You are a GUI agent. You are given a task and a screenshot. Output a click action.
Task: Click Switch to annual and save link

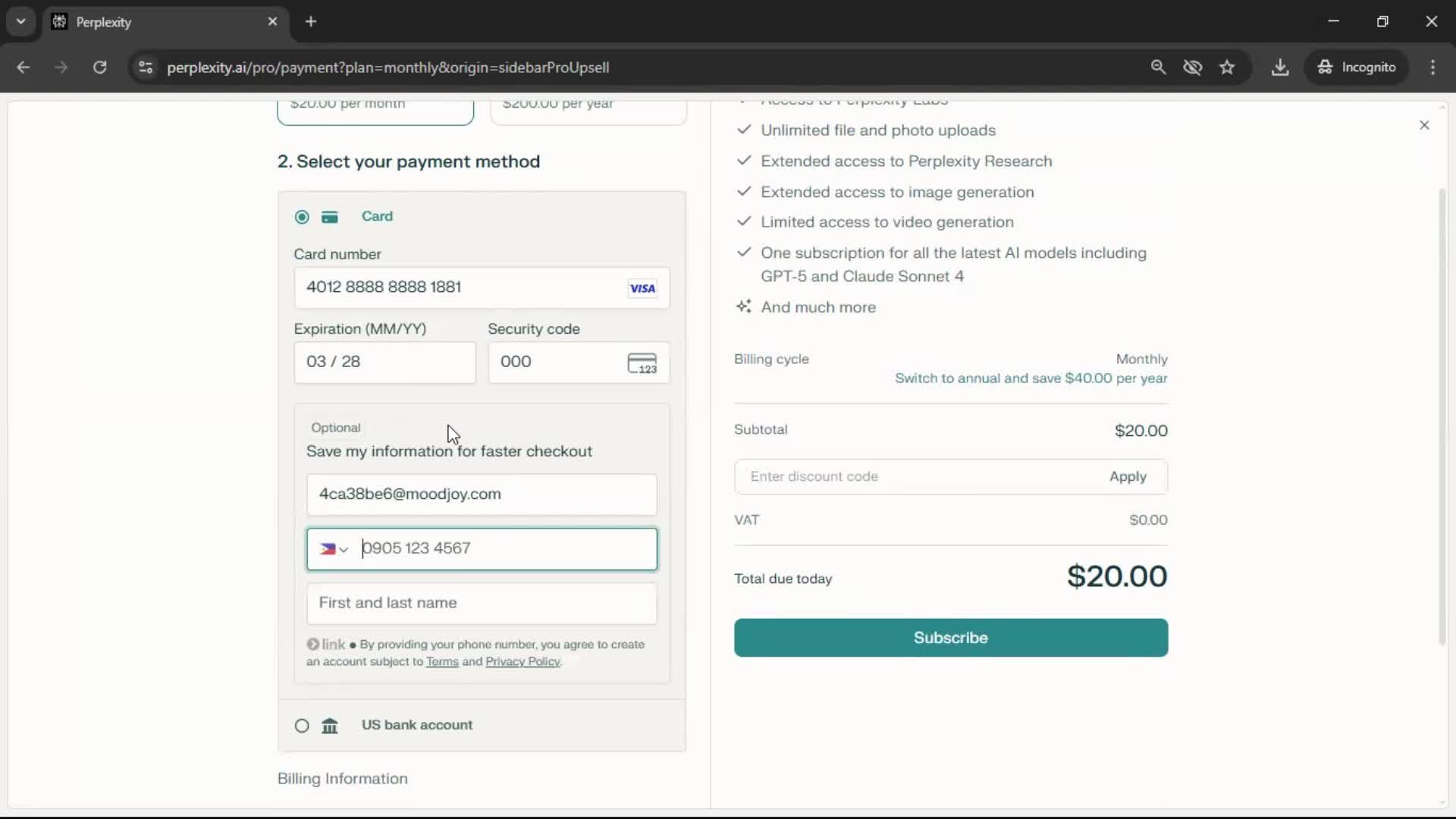[1031, 378]
